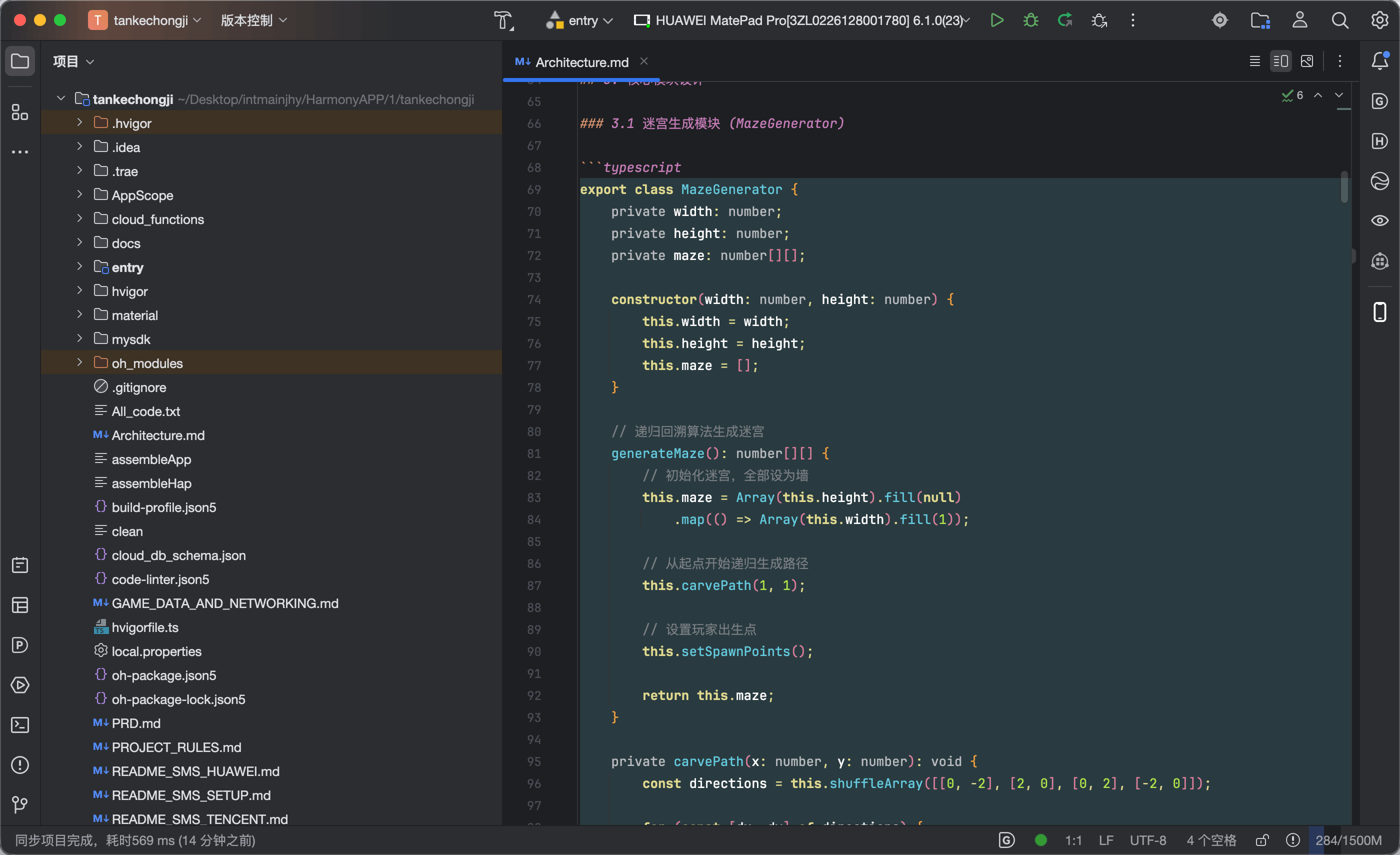This screenshot has width=1400, height=855.
Task: Switch to editor and preview split mode
Action: click(x=1280, y=61)
